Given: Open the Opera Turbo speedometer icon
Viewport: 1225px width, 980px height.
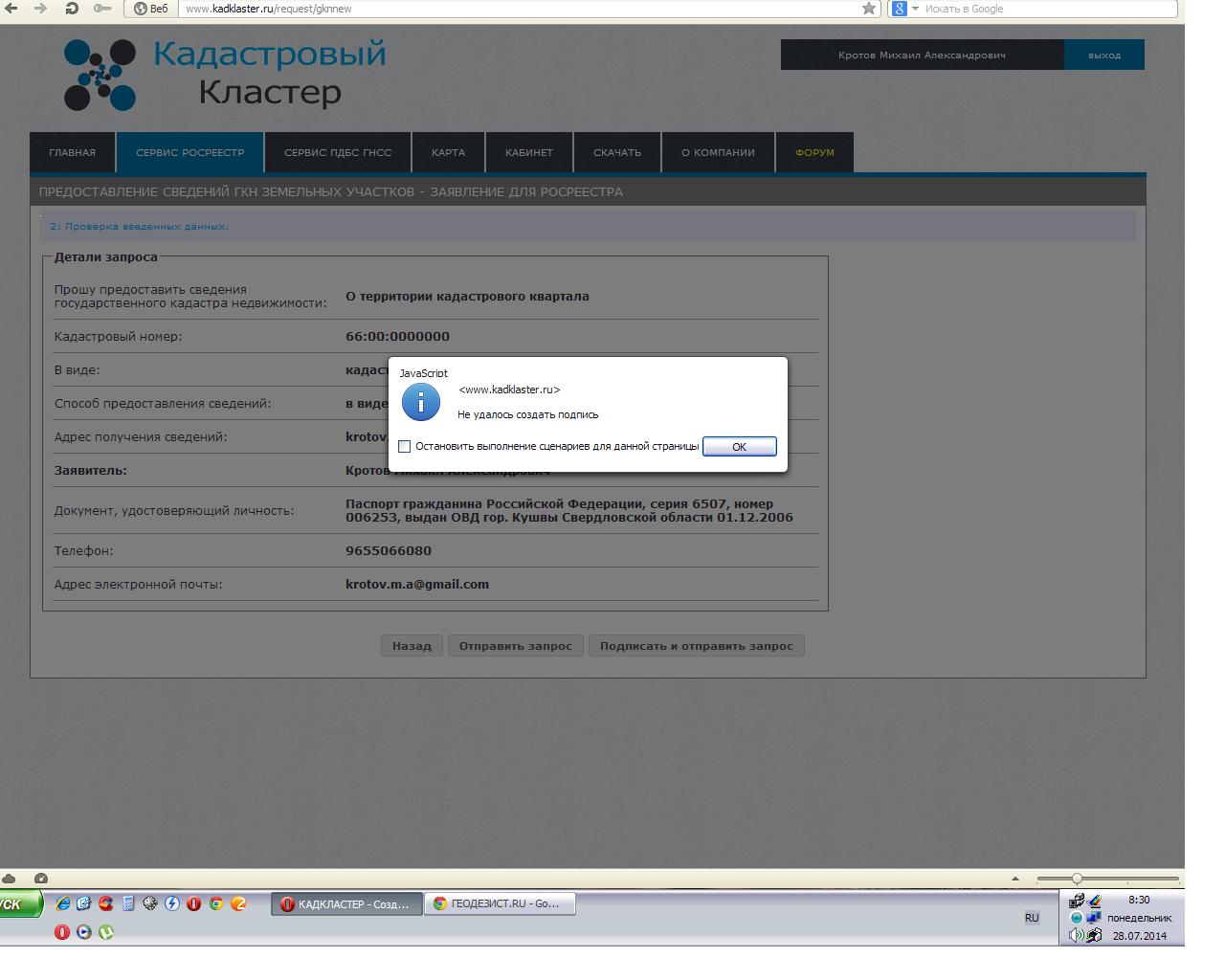Looking at the screenshot, I should coord(41,878).
